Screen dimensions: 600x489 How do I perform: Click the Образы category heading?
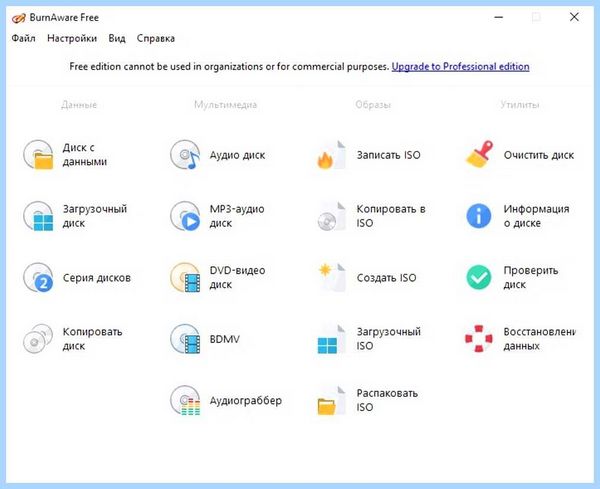pos(373,104)
